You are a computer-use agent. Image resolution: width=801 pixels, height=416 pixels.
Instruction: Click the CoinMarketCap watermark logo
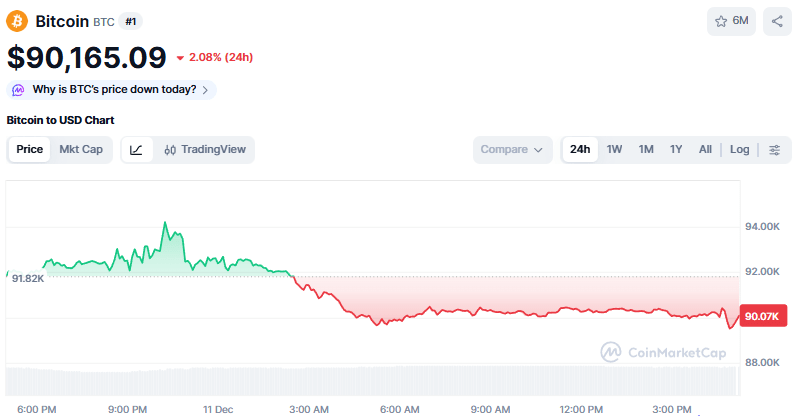pos(661,352)
